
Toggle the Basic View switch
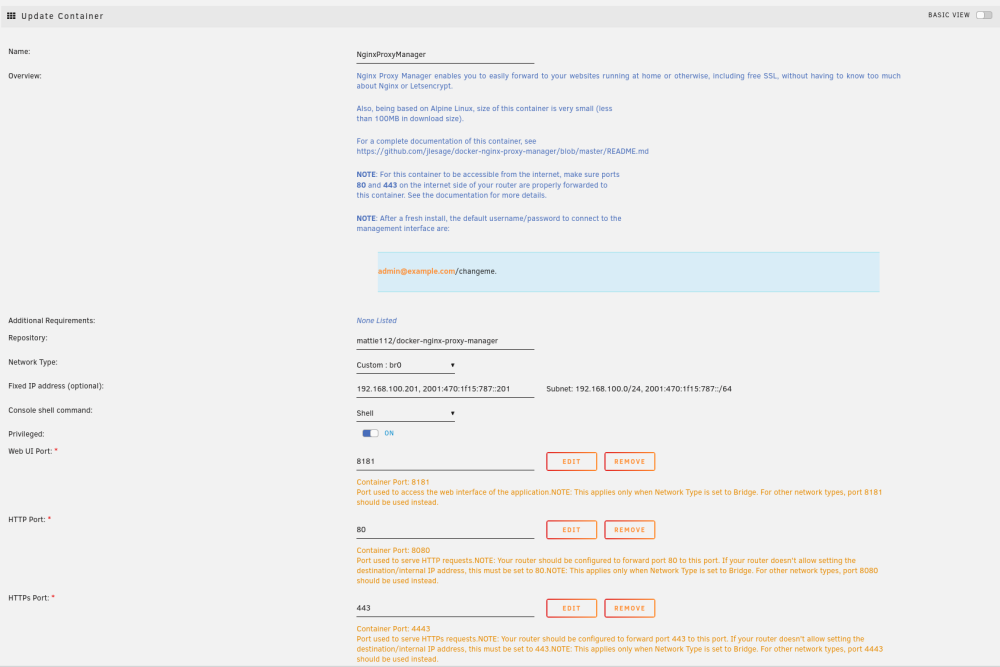(983, 15)
